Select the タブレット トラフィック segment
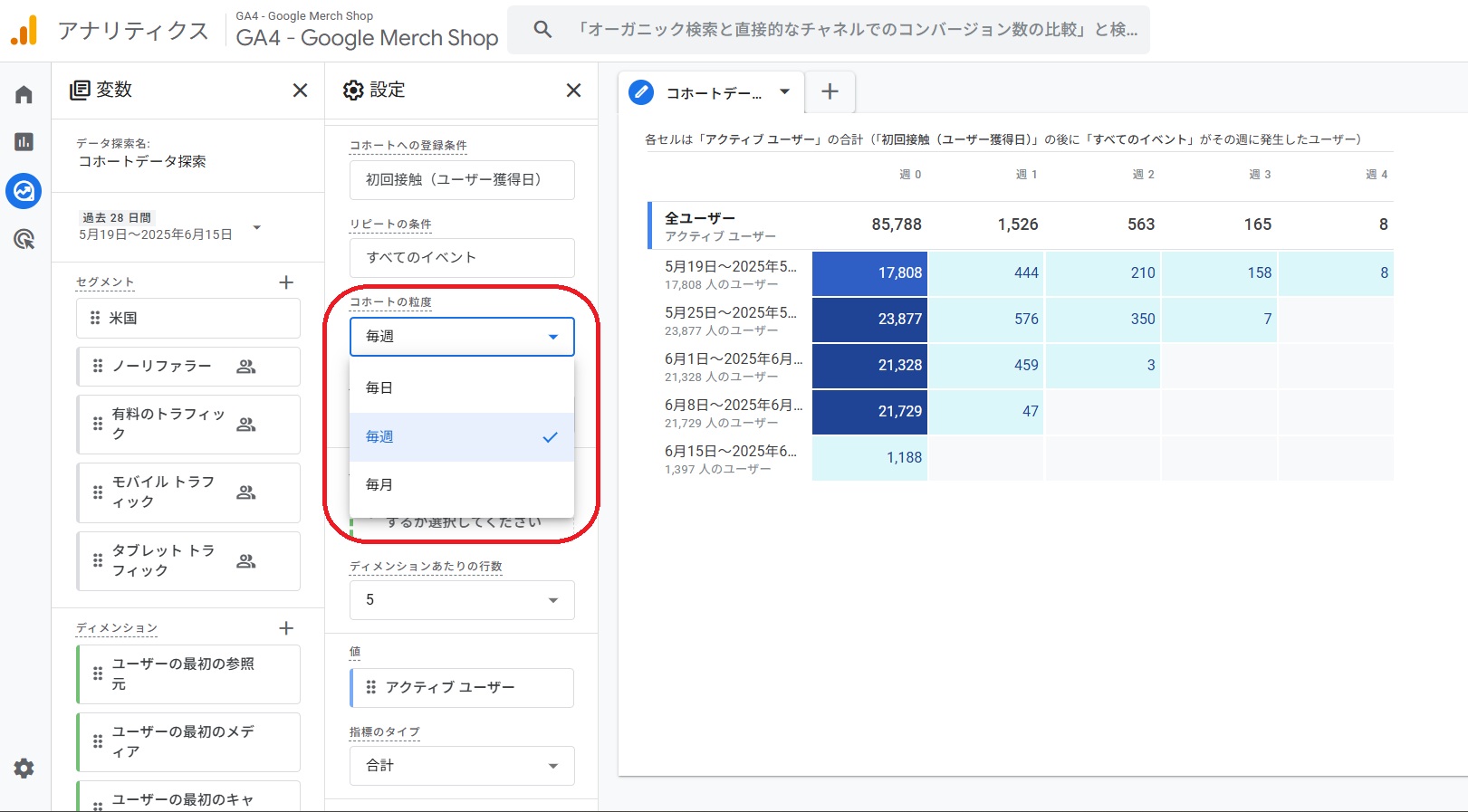 [188, 561]
